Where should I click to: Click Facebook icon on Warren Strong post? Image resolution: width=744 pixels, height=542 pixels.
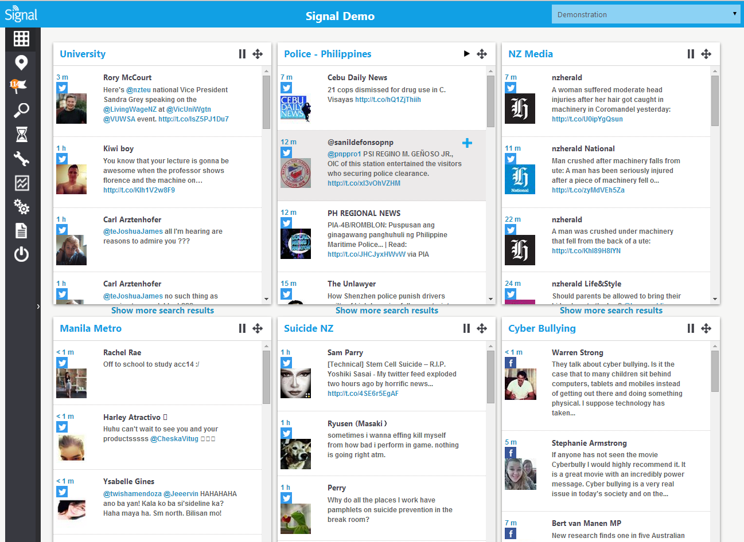[x=511, y=363]
